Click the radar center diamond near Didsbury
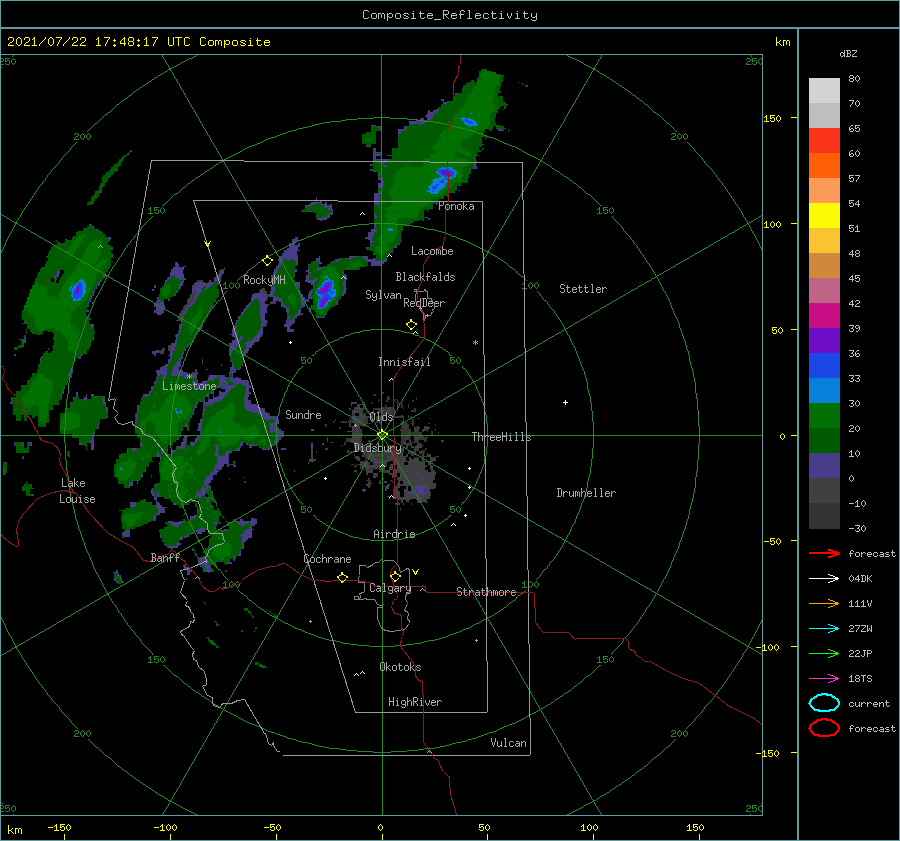The width and height of the screenshot is (900, 841). tap(382, 435)
